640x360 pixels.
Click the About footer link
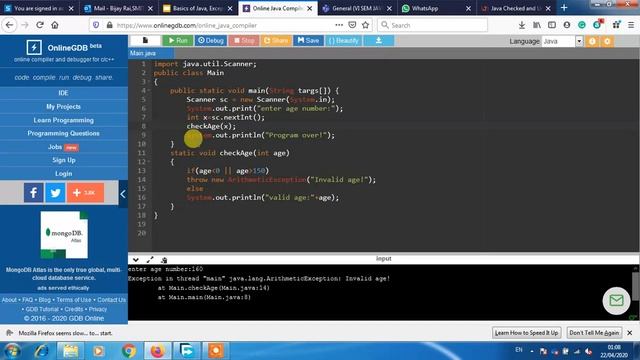click(x=9, y=300)
